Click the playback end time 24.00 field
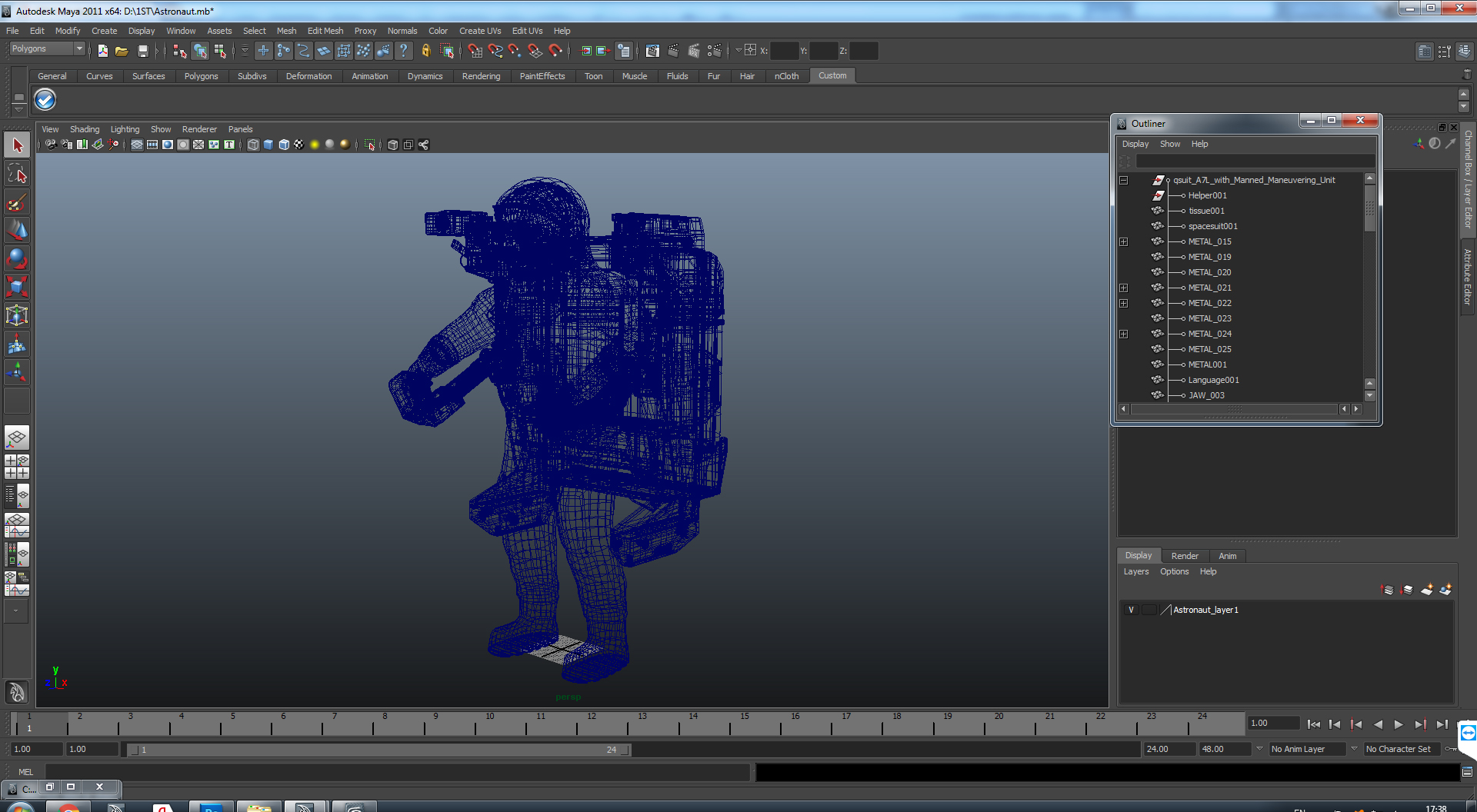 [1169, 749]
